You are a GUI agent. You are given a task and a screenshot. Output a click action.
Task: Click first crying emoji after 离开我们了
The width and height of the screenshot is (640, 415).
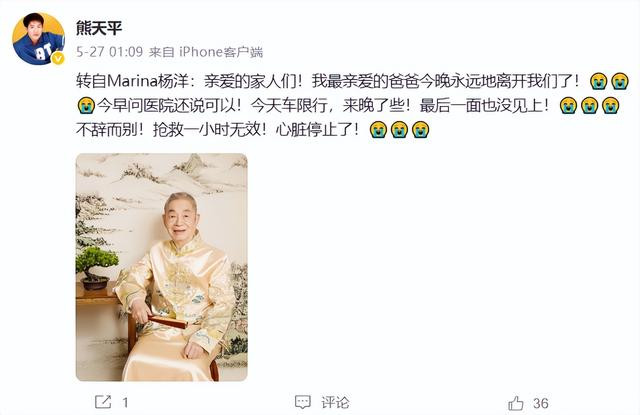coord(598,81)
